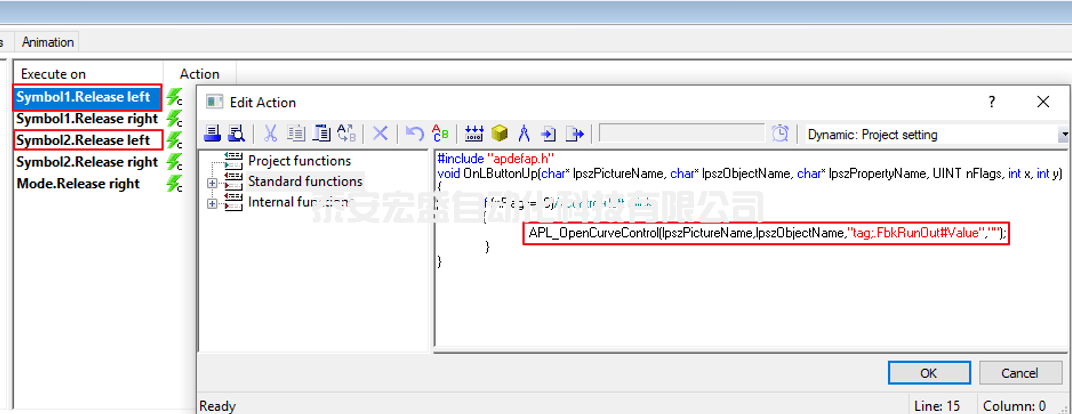Click the Delete X icon in toolbar
This screenshot has width=1072, height=414.
point(380,134)
